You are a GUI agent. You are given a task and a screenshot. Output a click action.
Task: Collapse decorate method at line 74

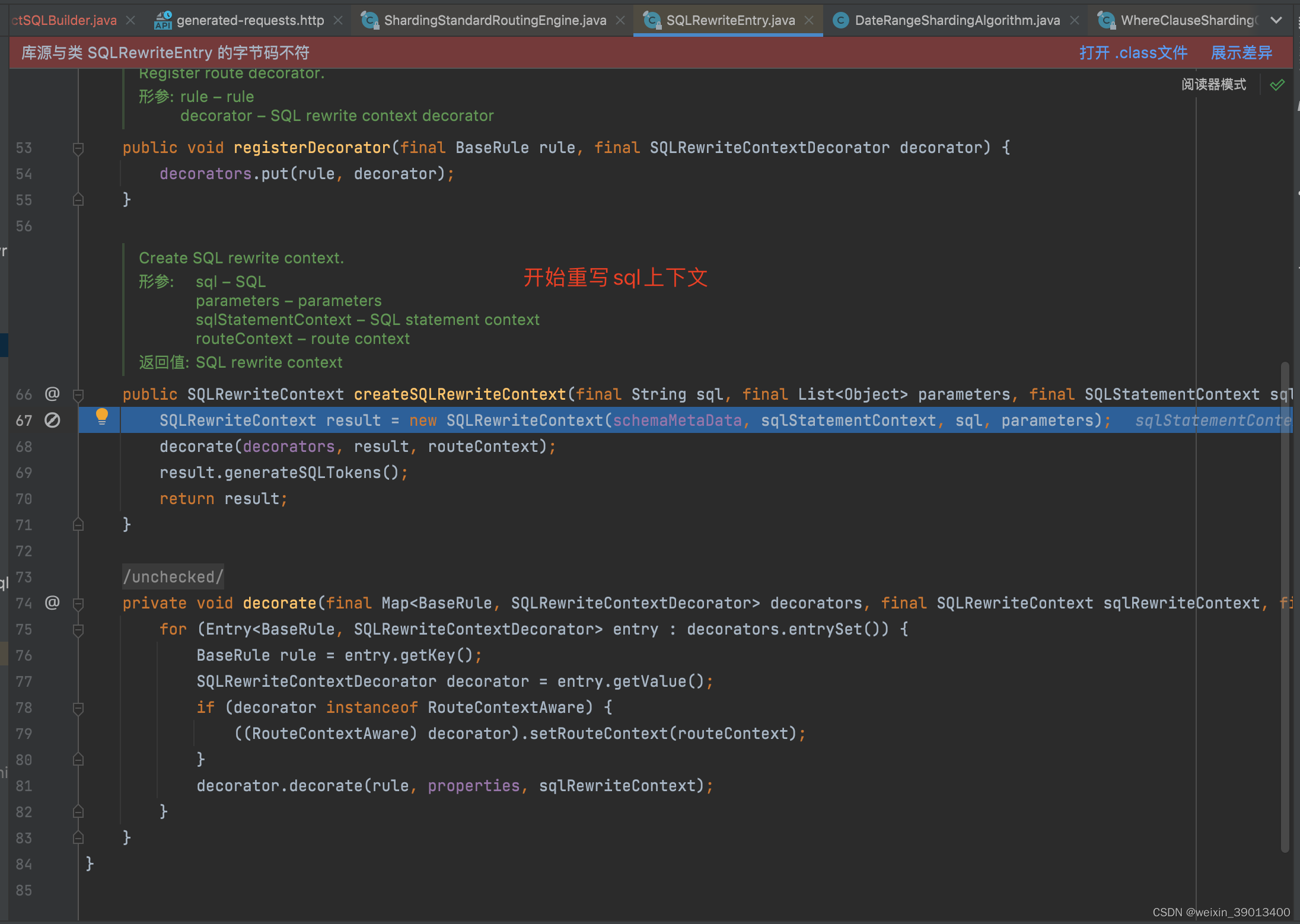78,603
